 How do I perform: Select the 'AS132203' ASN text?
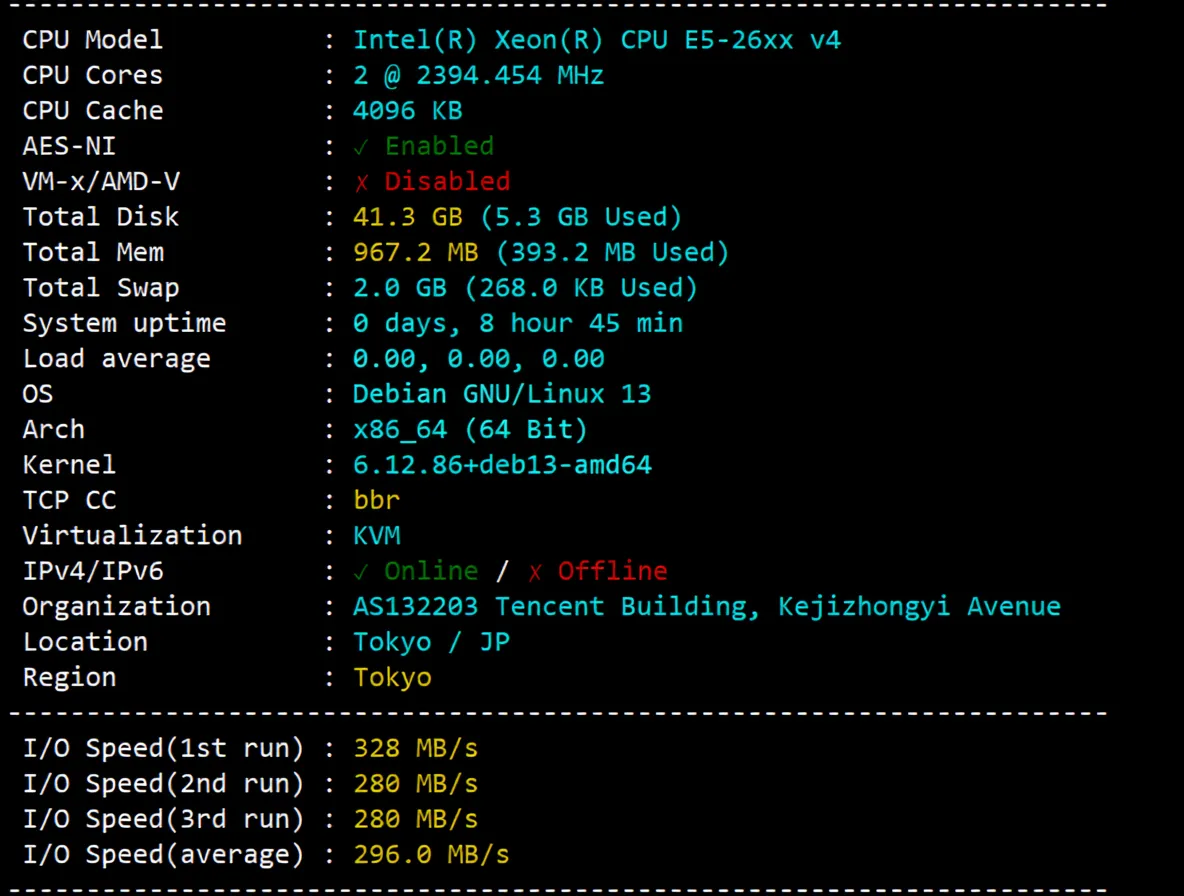click(415, 607)
